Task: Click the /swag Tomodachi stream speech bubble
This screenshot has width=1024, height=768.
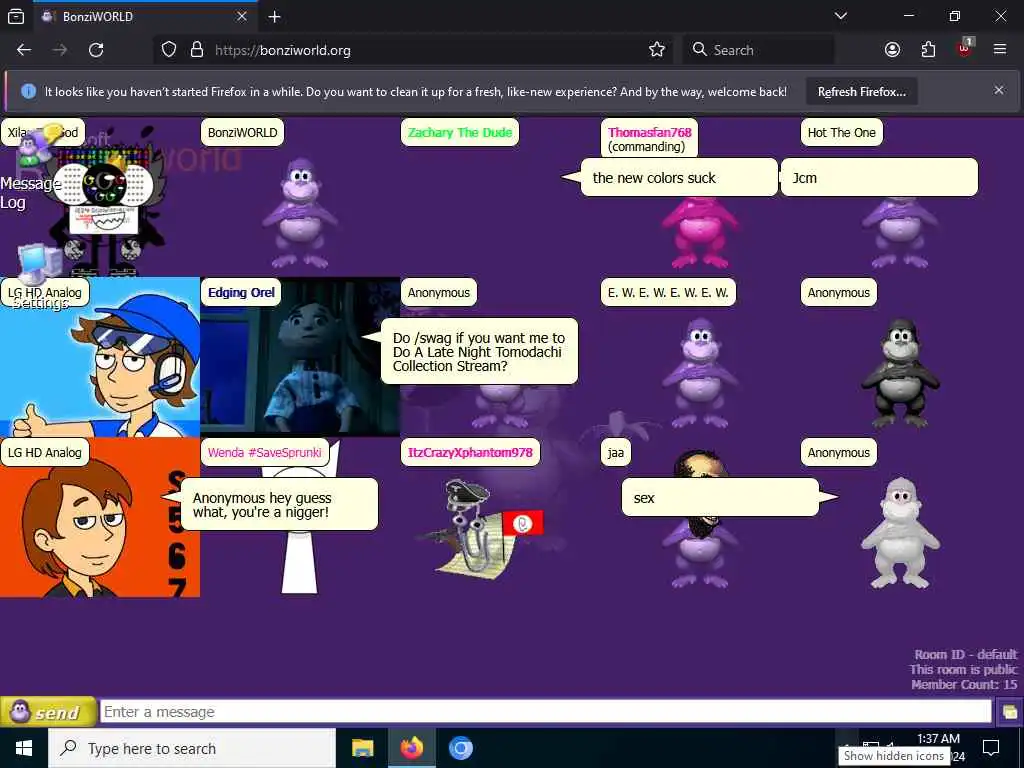Action: point(479,351)
